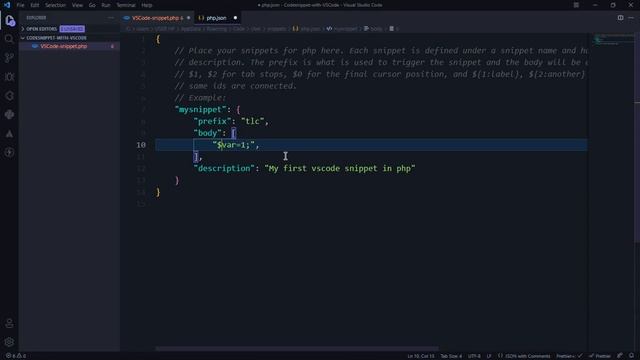Click the "description" key in code

[224, 168]
